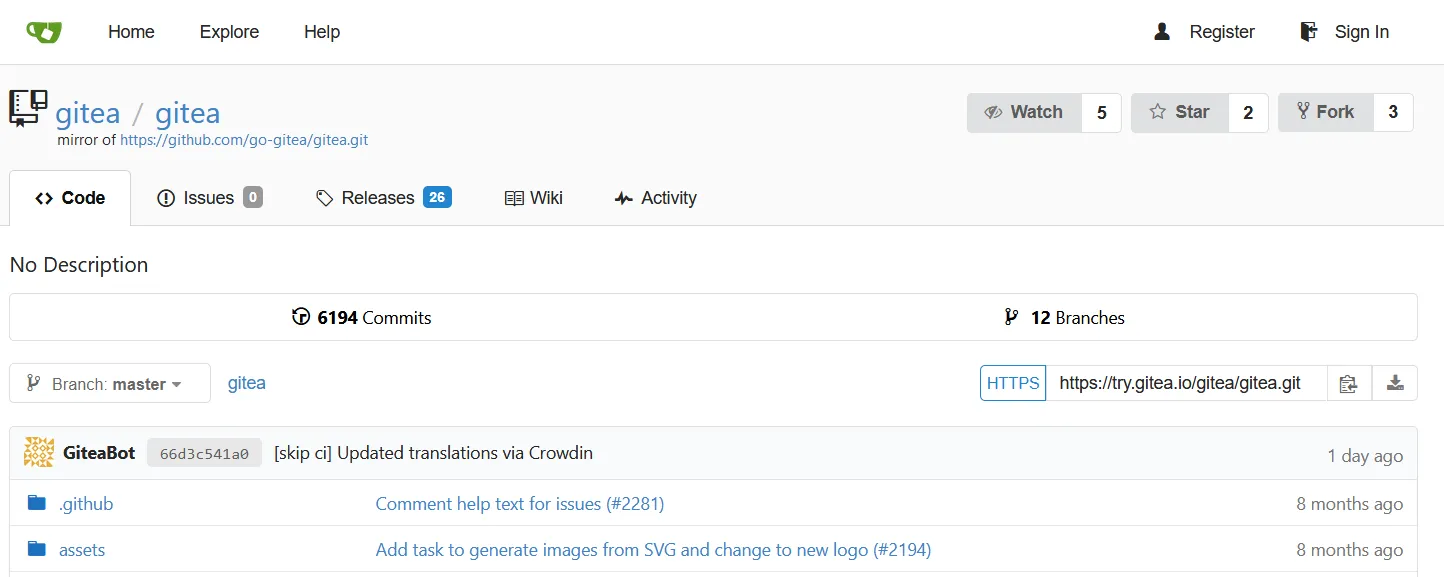
Task: Open commit 66d3c541a0
Action: coord(204,454)
